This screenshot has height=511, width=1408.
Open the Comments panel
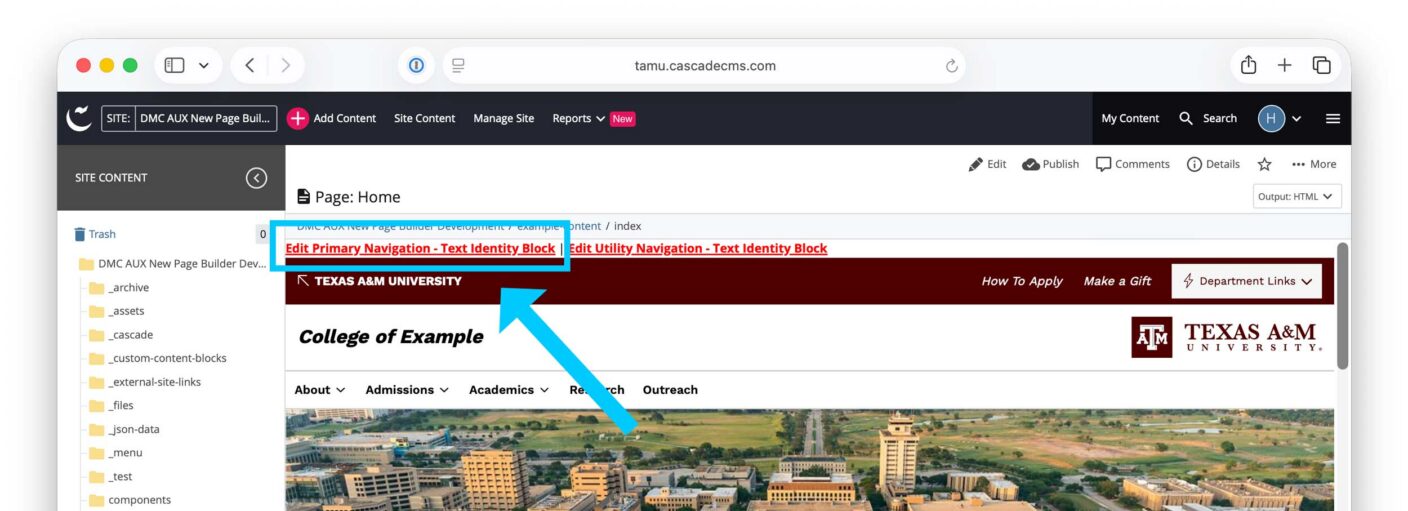(1133, 164)
